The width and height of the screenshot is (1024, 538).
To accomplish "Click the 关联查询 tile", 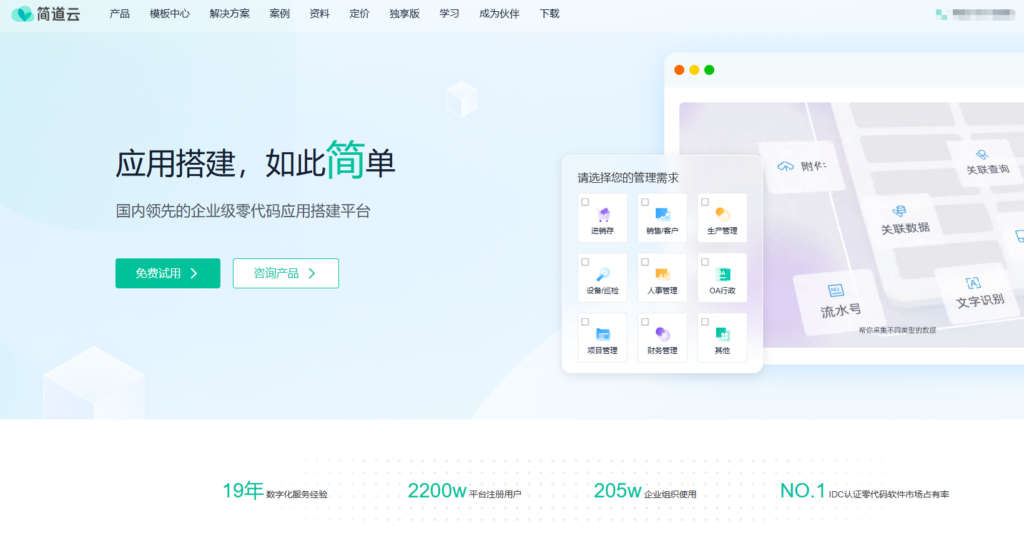I will [987, 163].
